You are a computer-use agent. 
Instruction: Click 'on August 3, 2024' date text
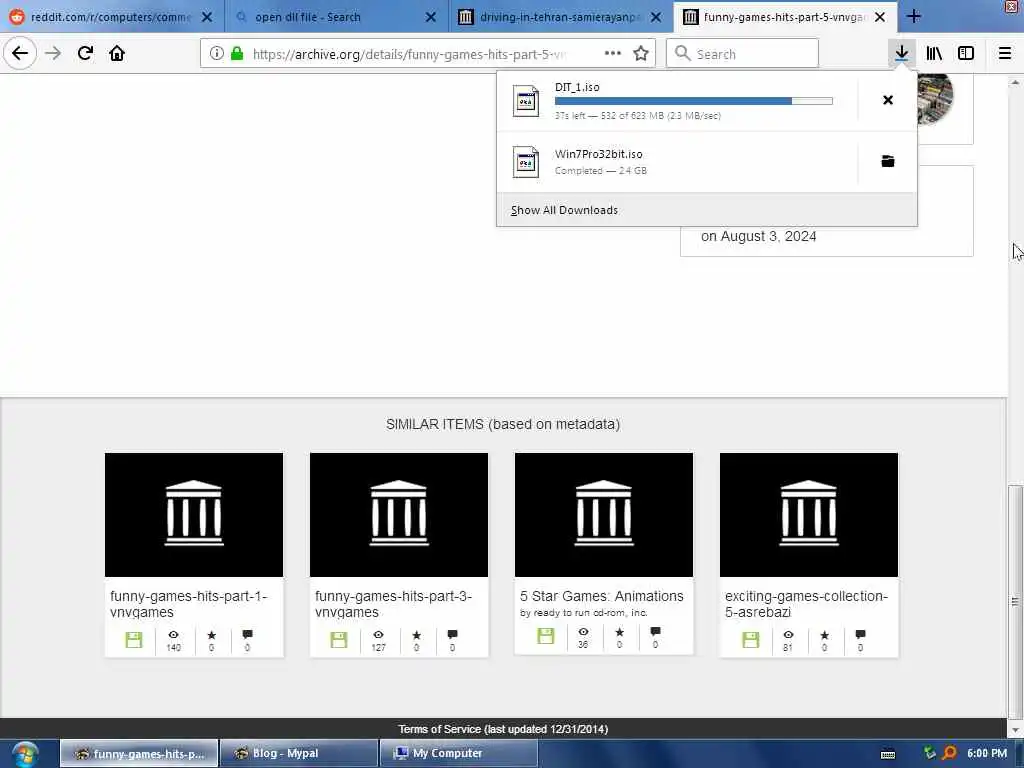758,236
